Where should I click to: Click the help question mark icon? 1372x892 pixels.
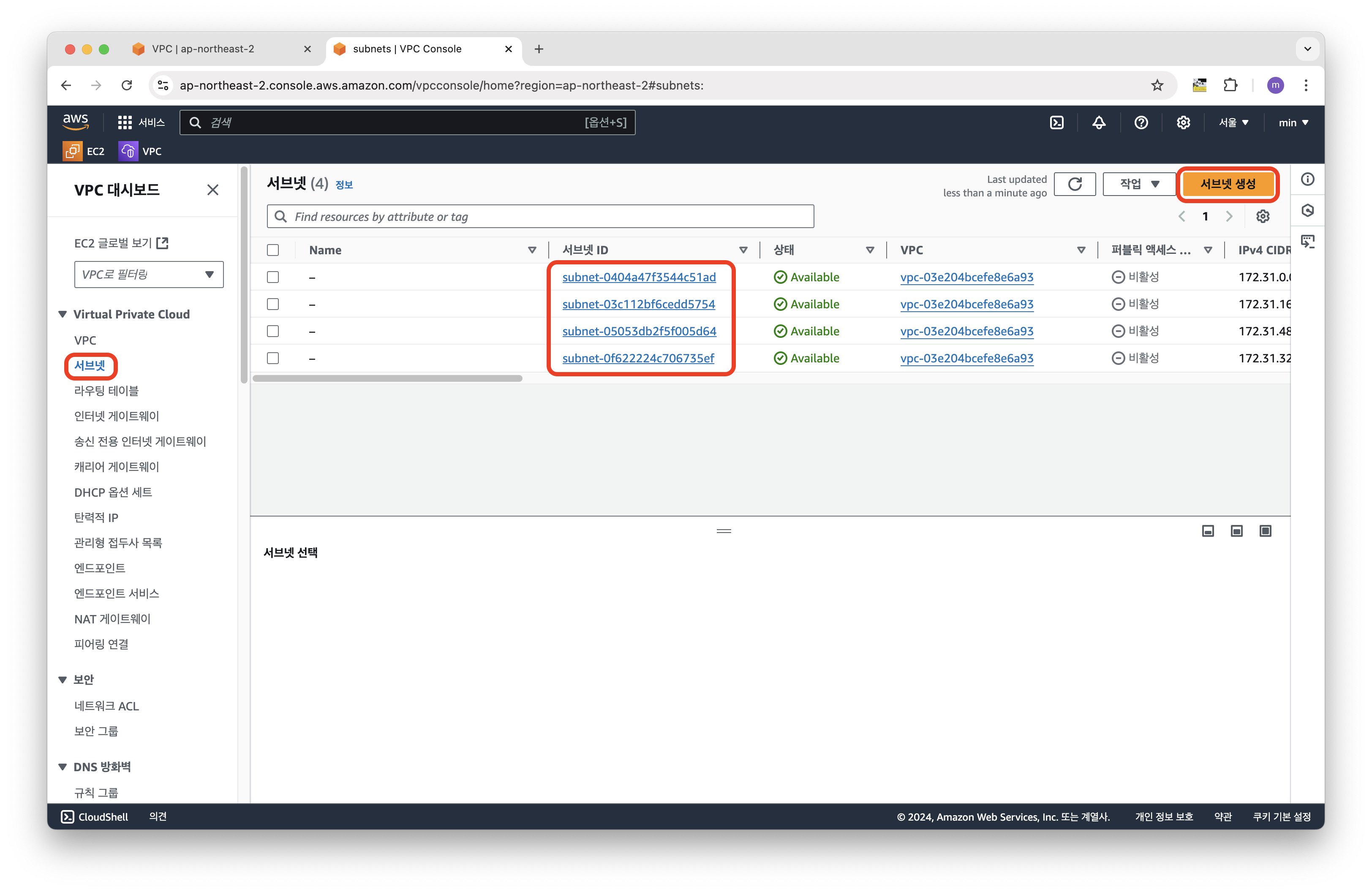[x=1141, y=122]
